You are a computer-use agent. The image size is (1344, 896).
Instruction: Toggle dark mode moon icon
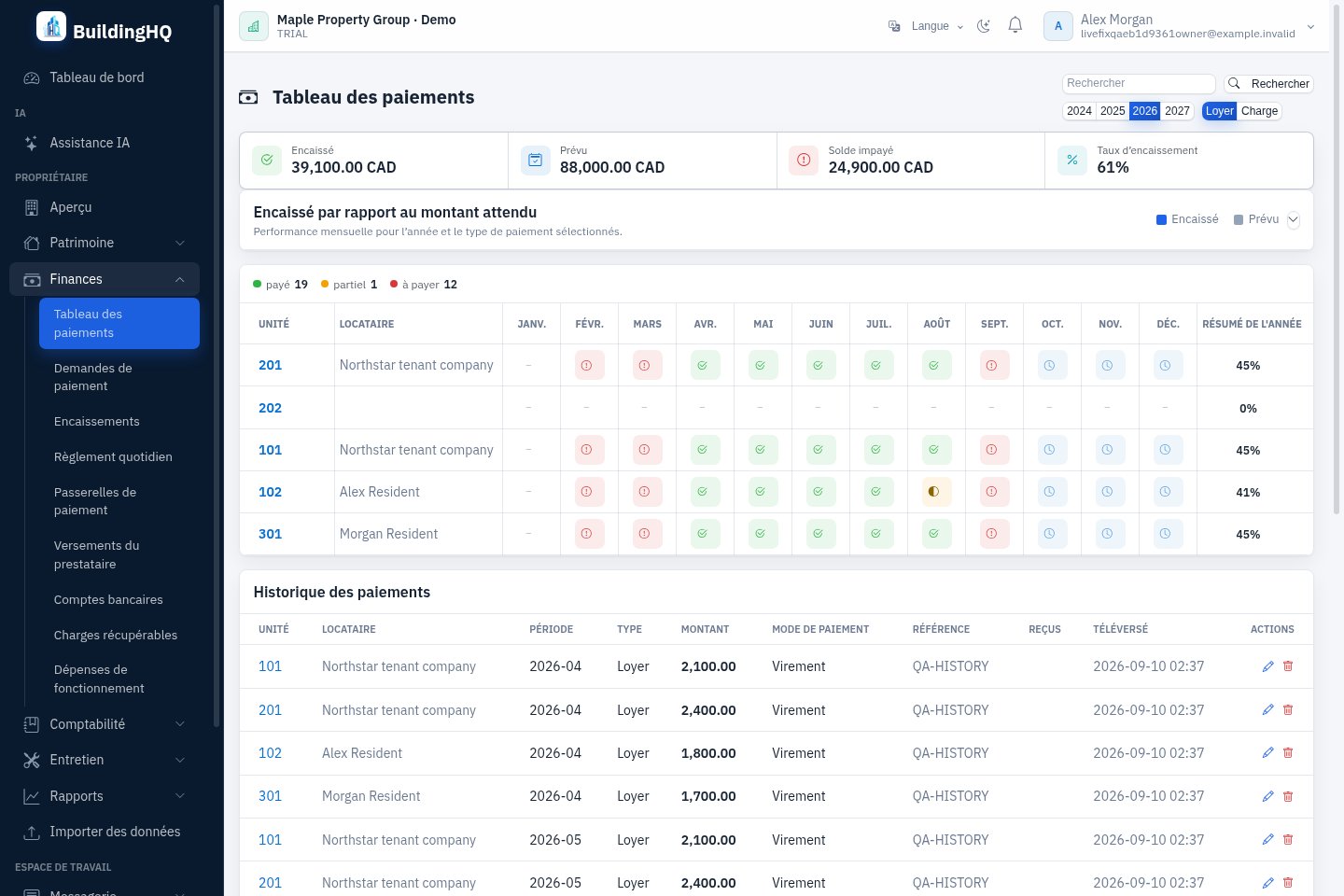pyautogui.click(x=984, y=26)
